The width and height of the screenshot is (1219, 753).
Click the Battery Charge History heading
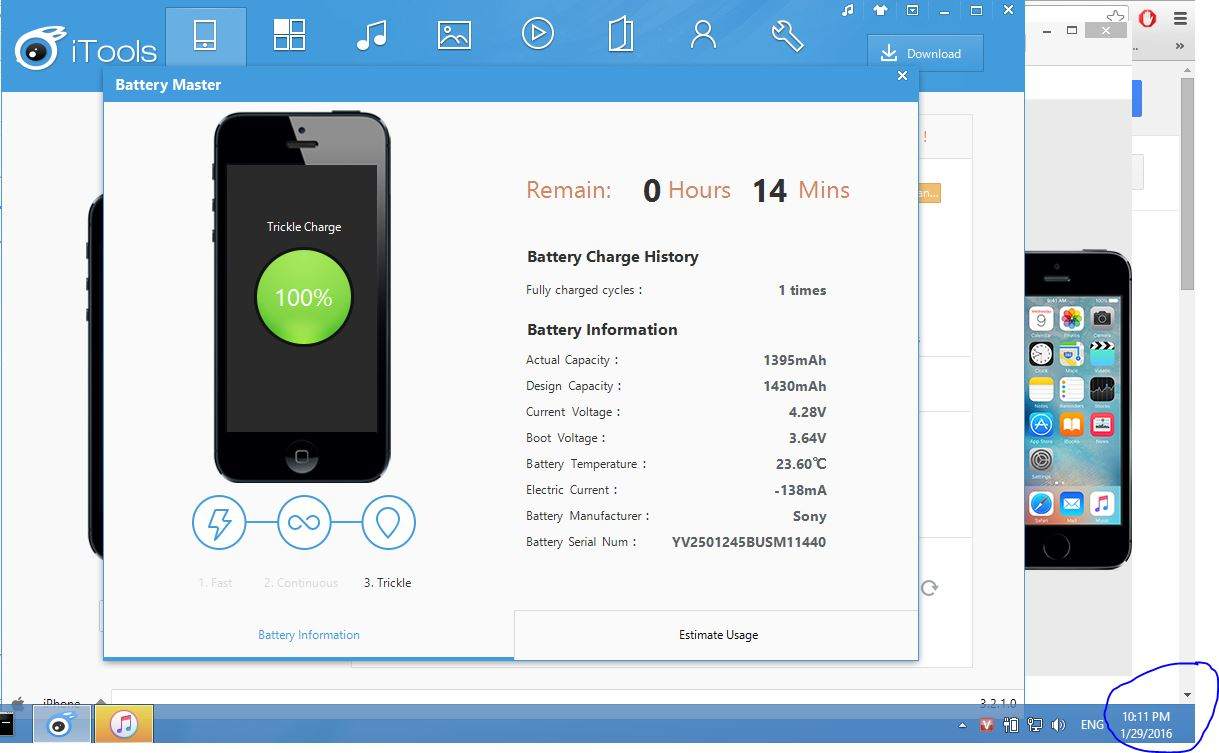pos(613,256)
